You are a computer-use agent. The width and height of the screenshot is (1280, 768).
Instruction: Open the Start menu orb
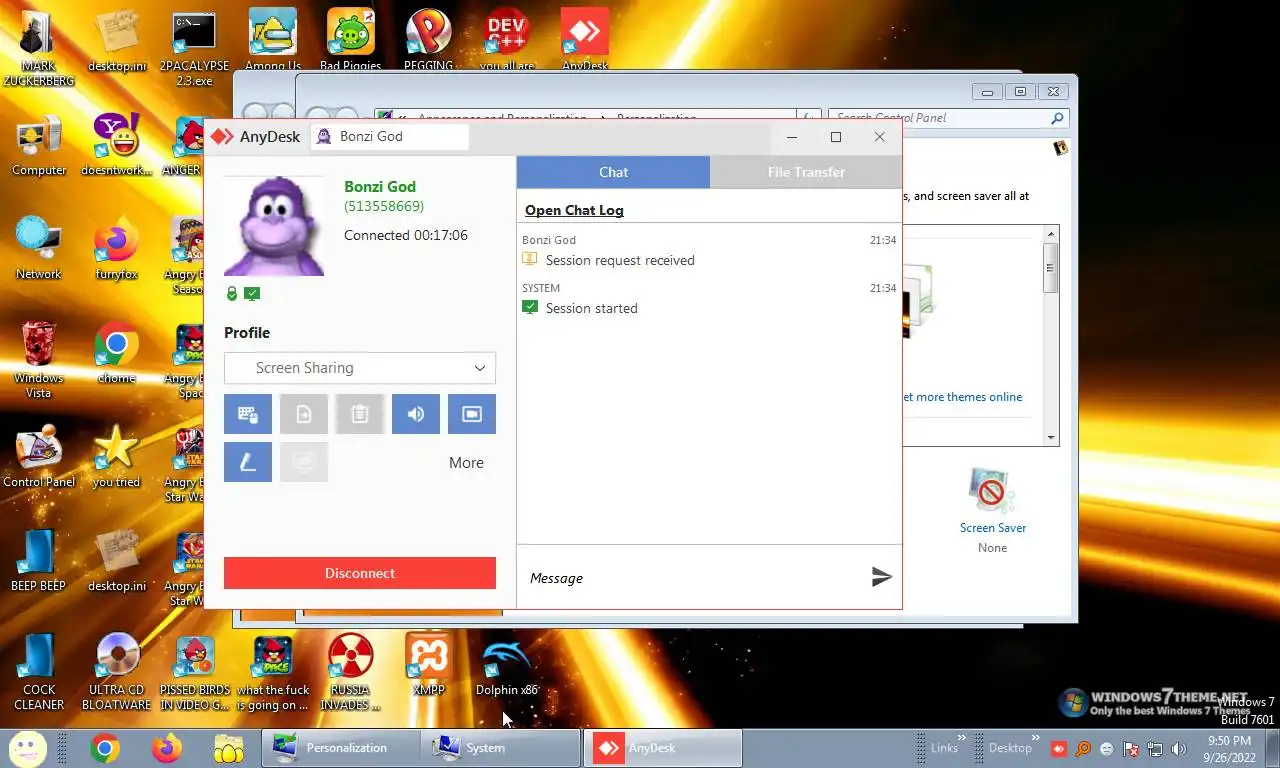click(28, 748)
